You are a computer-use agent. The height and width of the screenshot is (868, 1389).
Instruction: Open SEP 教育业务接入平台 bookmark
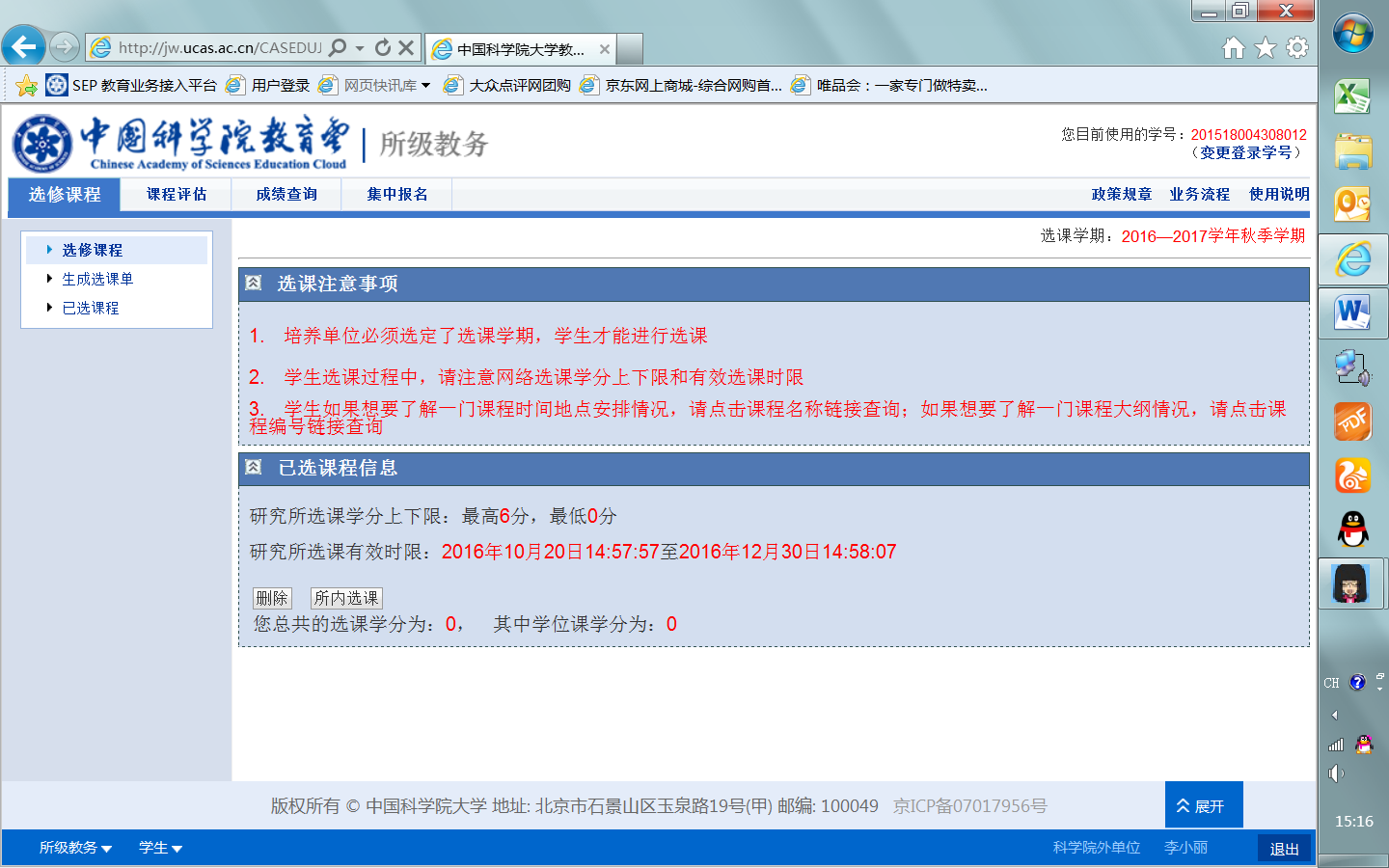click(x=133, y=86)
